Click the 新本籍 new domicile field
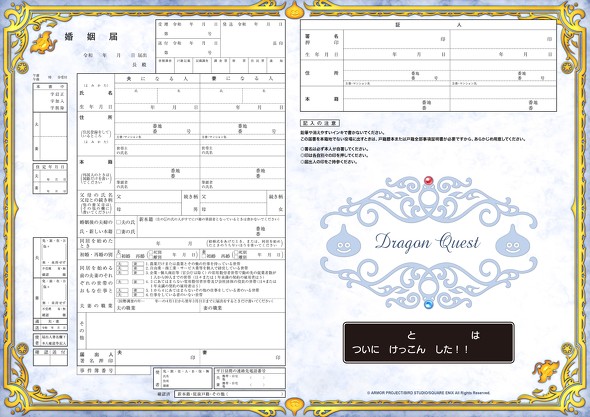The image size is (590, 417). [x=211, y=227]
